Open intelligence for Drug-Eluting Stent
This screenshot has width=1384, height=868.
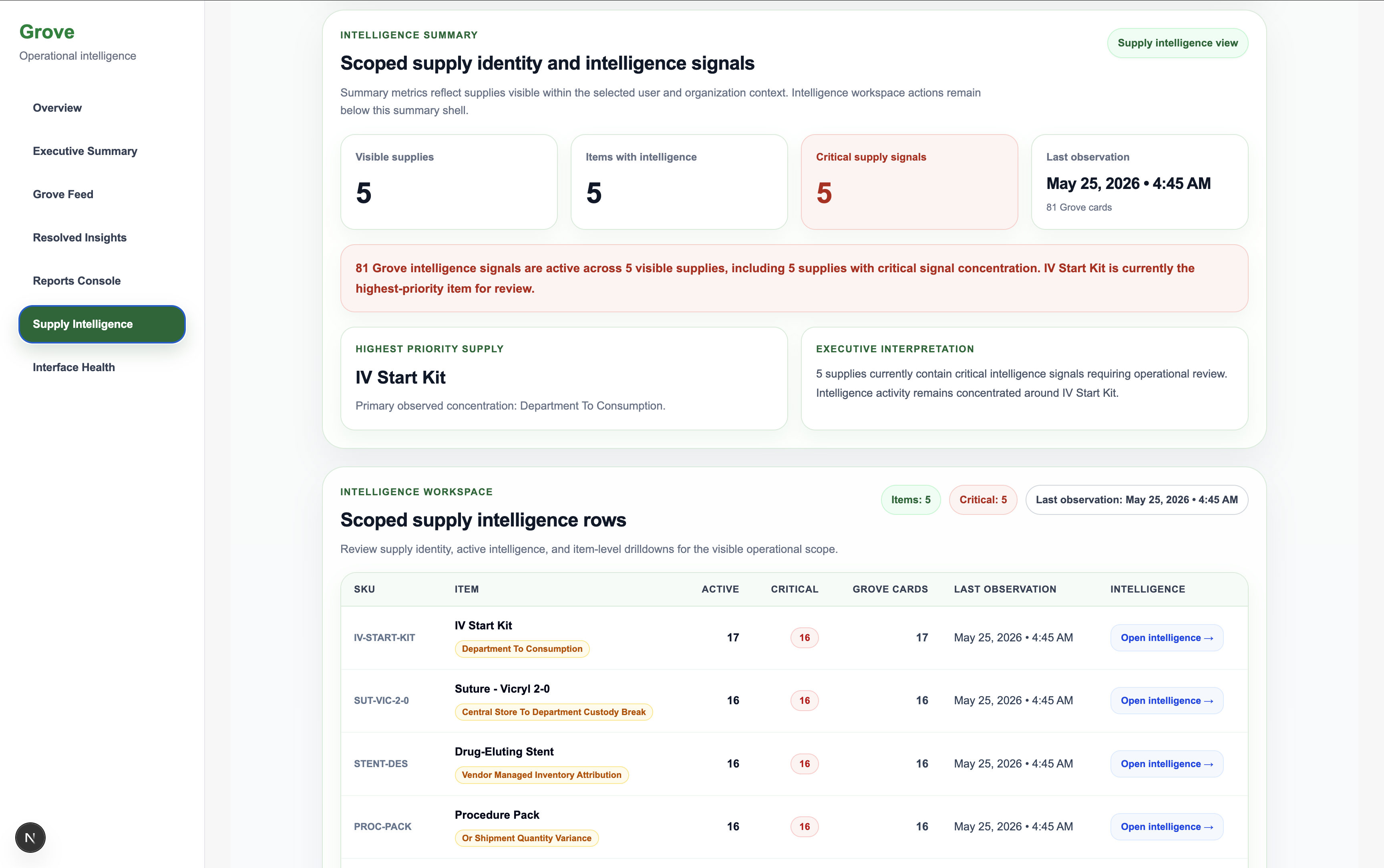tap(1167, 764)
